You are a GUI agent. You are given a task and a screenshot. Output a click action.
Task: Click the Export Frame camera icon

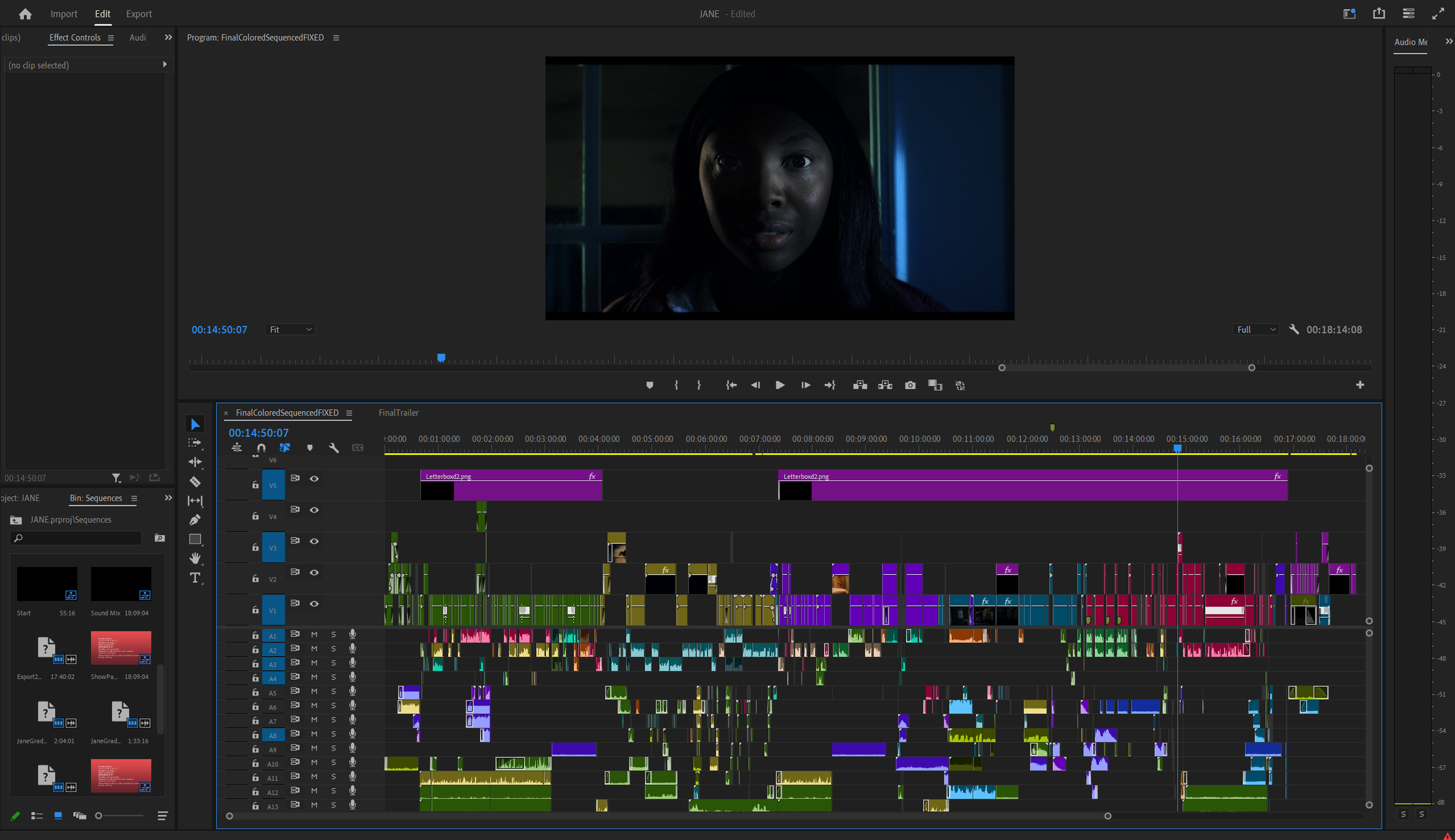(910, 385)
